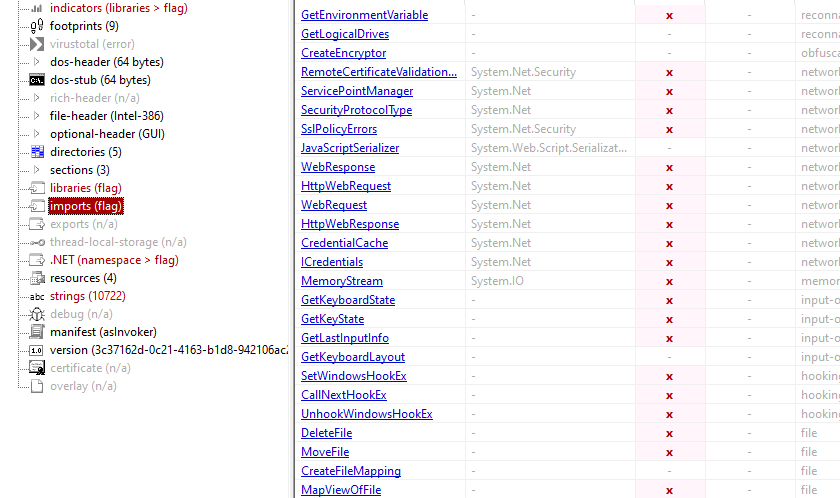Click the resources icon
The image size is (840, 498).
[37, 278]
